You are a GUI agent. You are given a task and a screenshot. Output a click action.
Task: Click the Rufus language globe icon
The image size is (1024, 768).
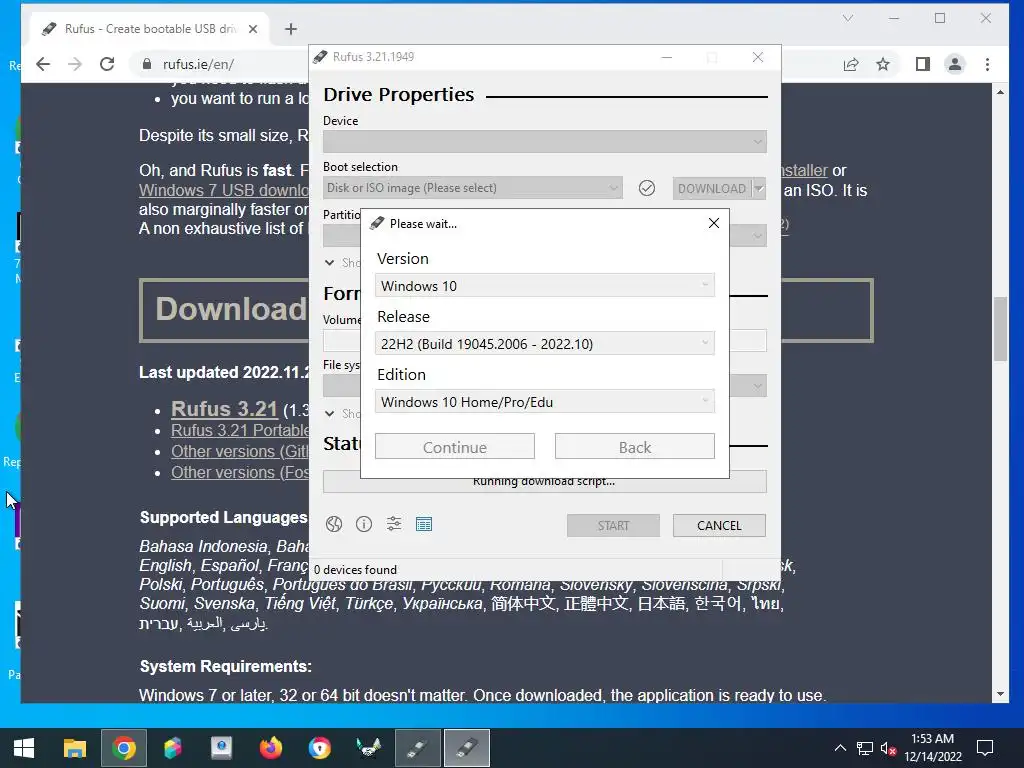[x=334, y=524]
